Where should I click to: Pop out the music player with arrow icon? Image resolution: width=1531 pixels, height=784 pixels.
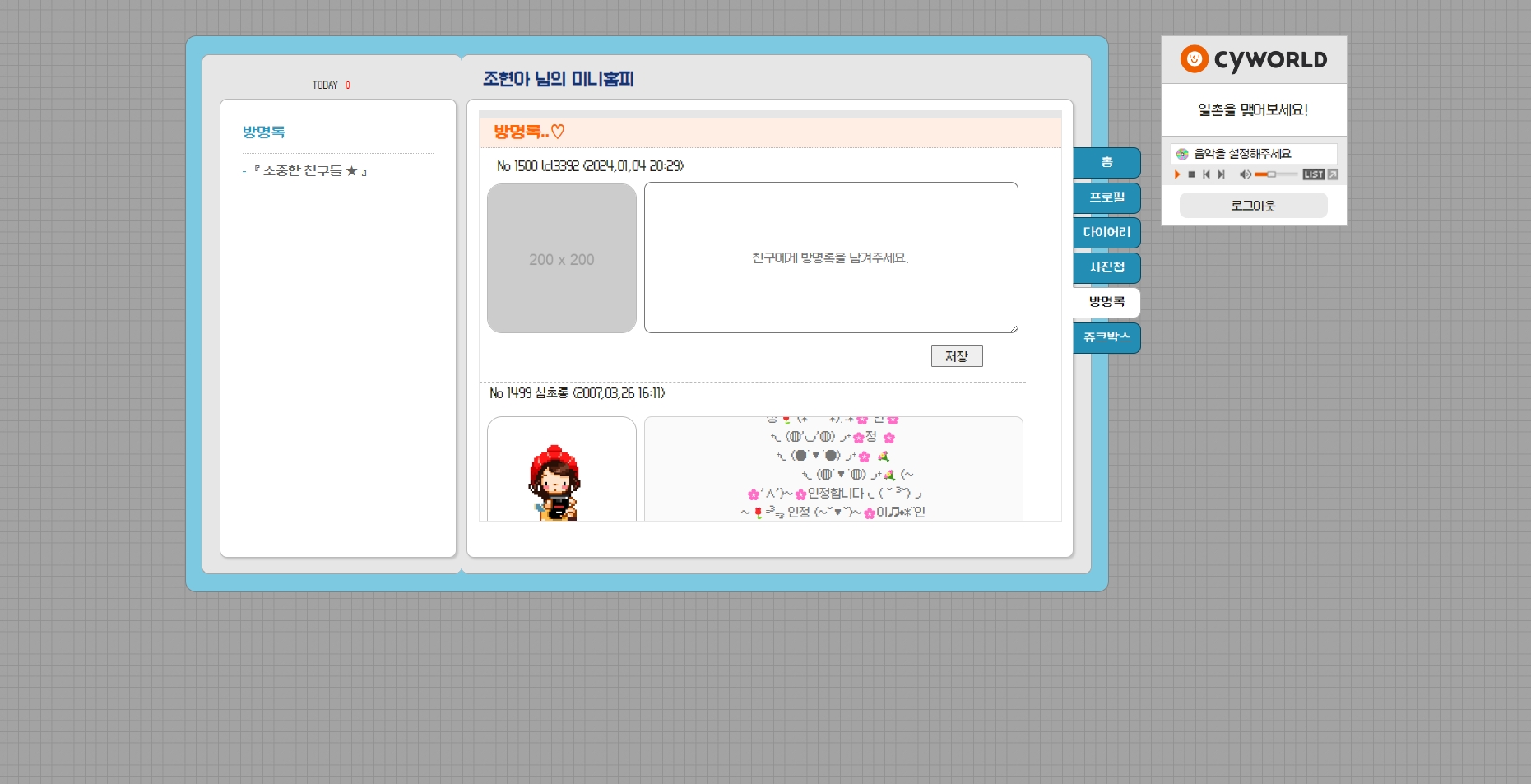1333,174
